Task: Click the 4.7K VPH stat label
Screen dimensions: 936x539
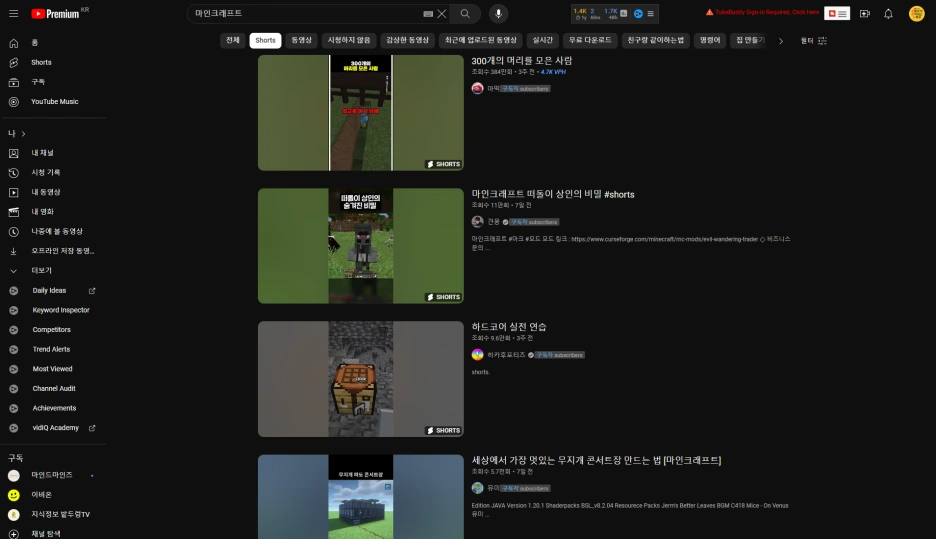Action: [553, 72]
